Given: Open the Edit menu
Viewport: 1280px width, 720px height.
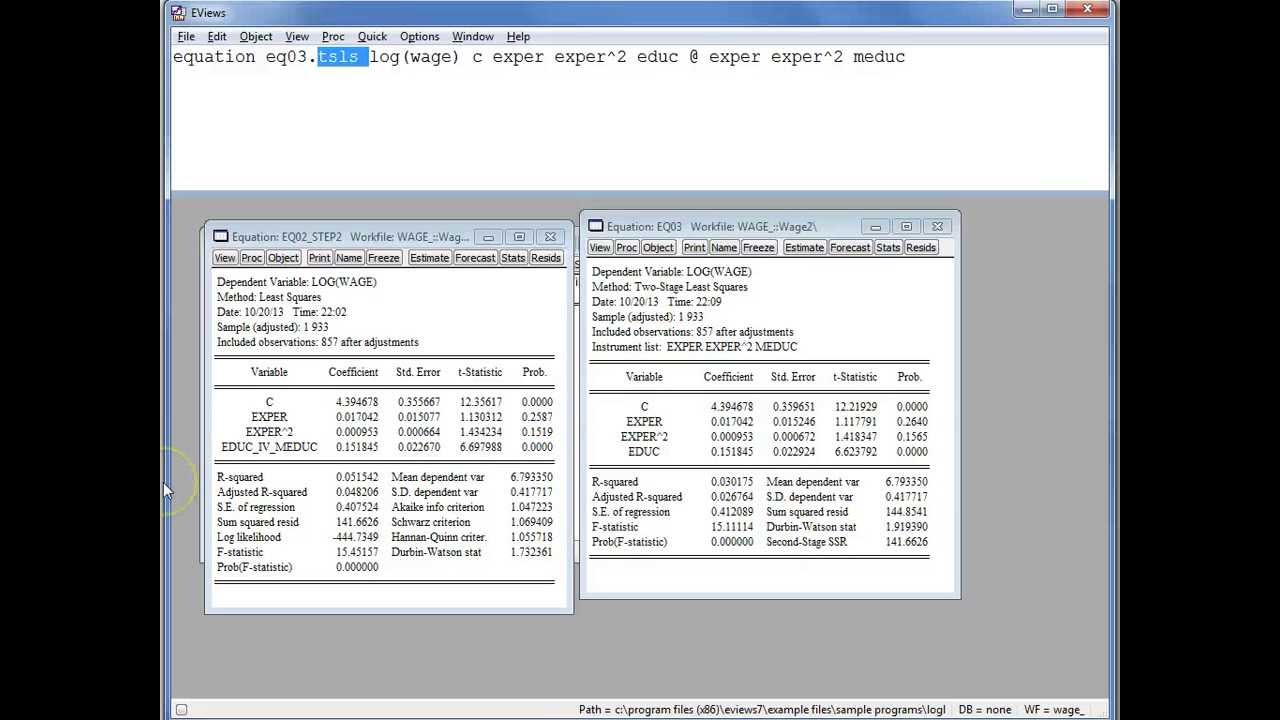Looking at the screenshot, I should [217, 36].
